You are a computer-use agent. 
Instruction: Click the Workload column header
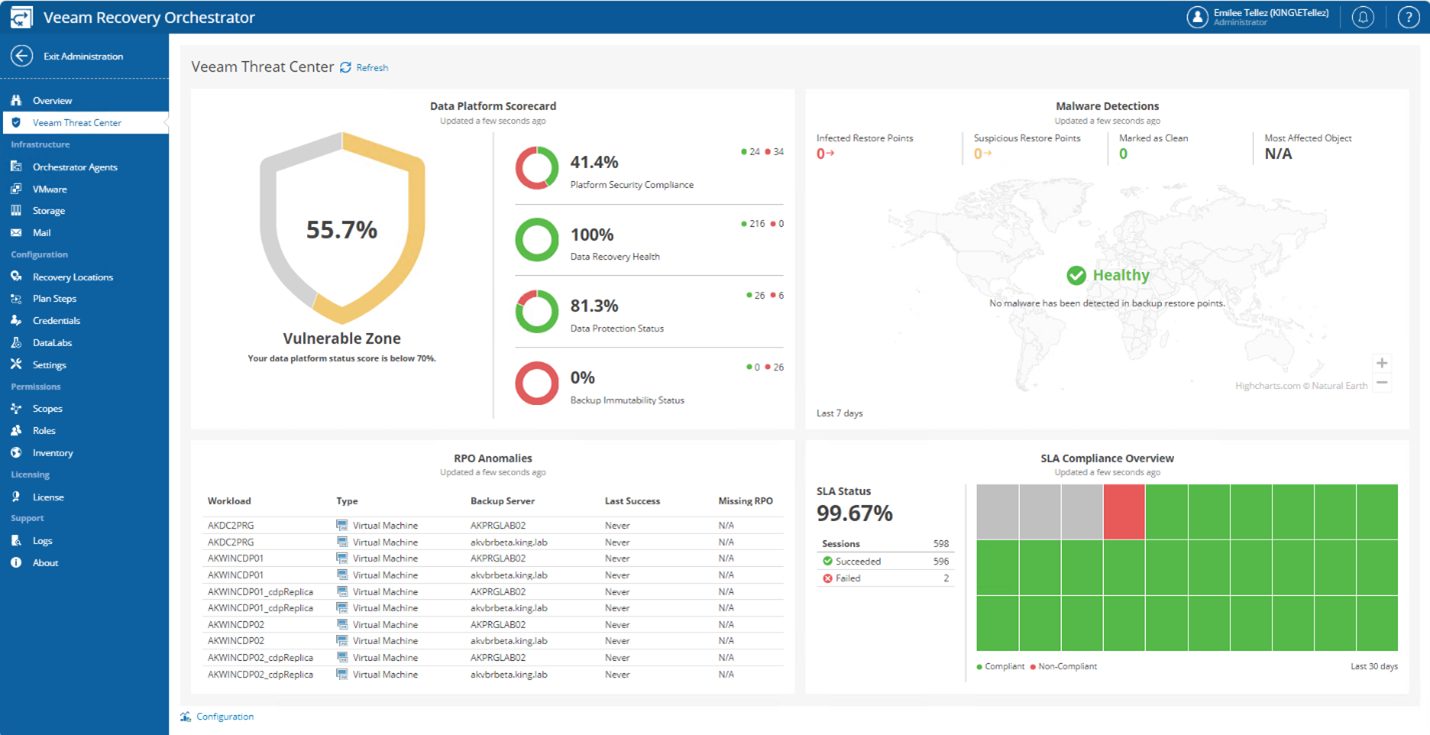pos(229,501)
